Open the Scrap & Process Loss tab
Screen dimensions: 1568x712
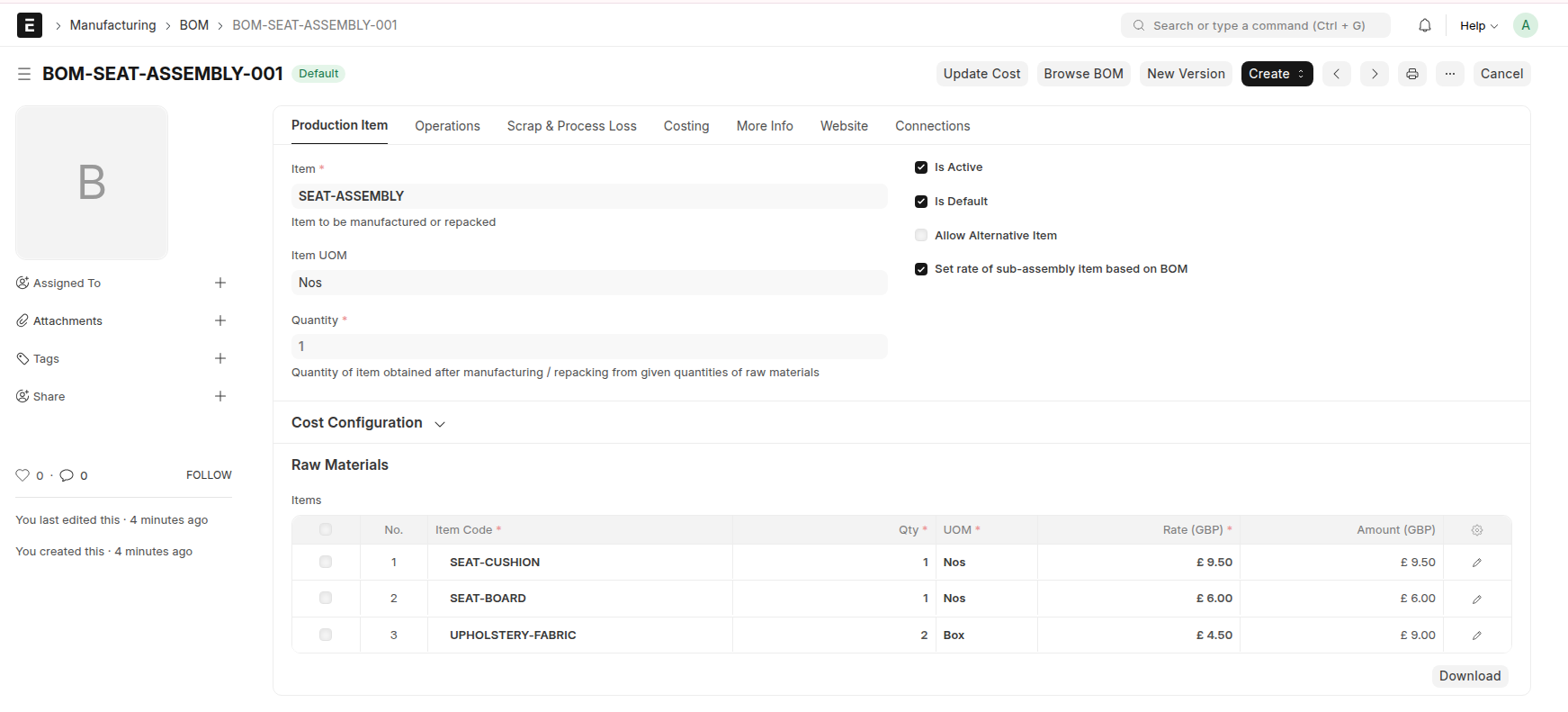571,126
